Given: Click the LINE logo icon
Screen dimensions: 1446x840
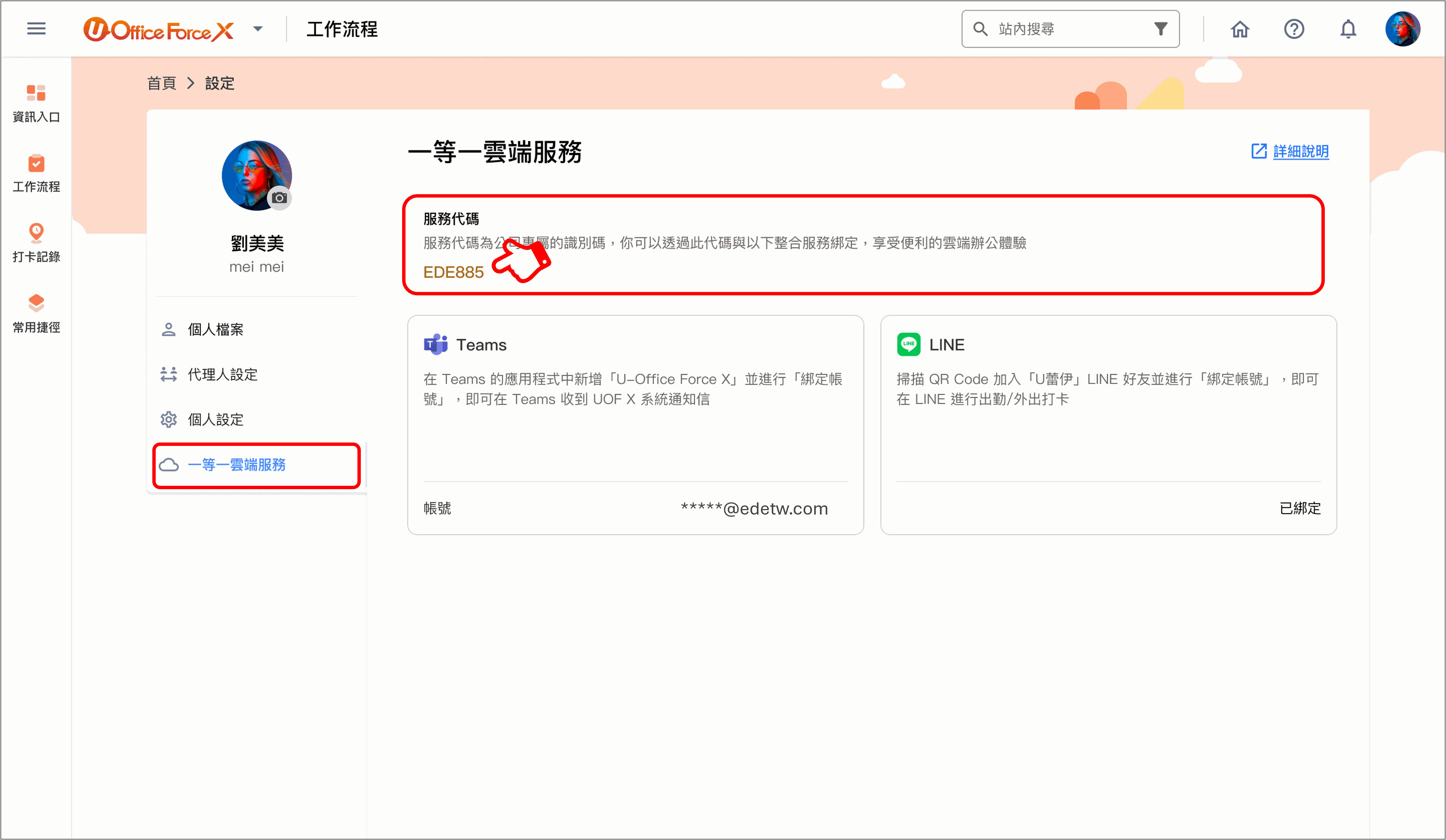Looking at the screenshot, I should pos(908,345).
